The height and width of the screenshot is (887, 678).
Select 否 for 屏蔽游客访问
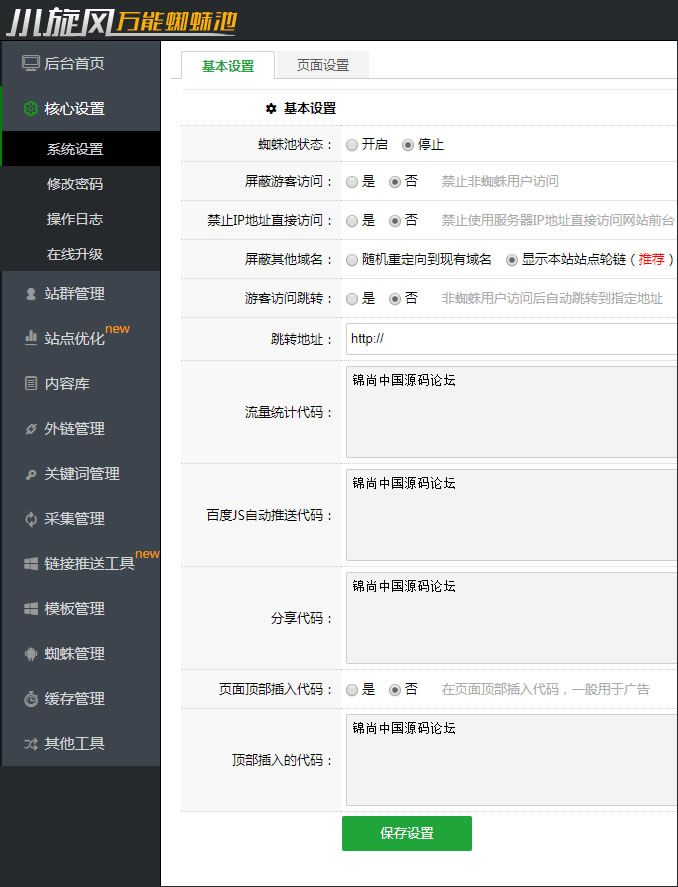click(x=395, y=182)
